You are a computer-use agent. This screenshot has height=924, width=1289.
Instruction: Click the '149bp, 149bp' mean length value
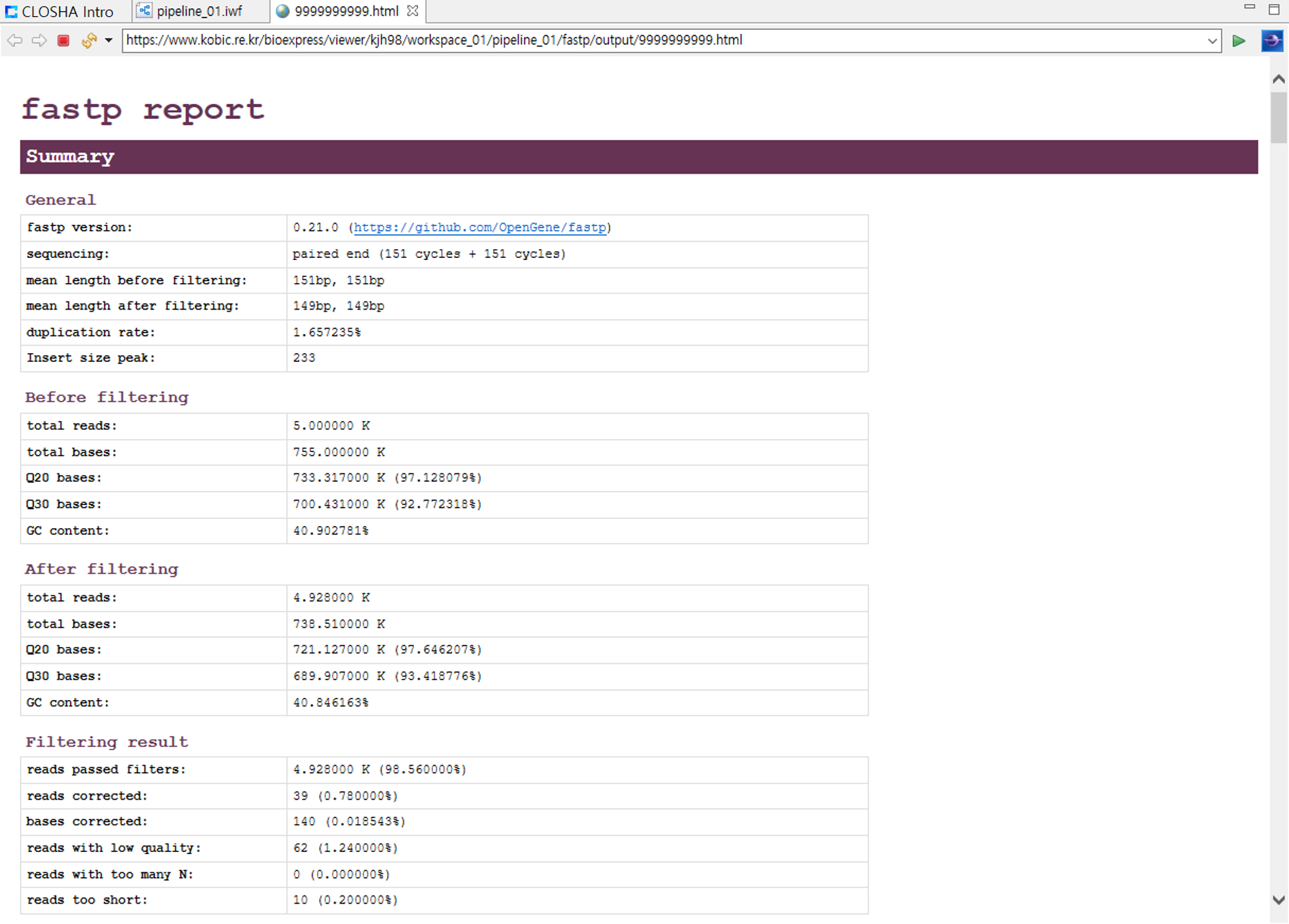[x=338, y=306]
